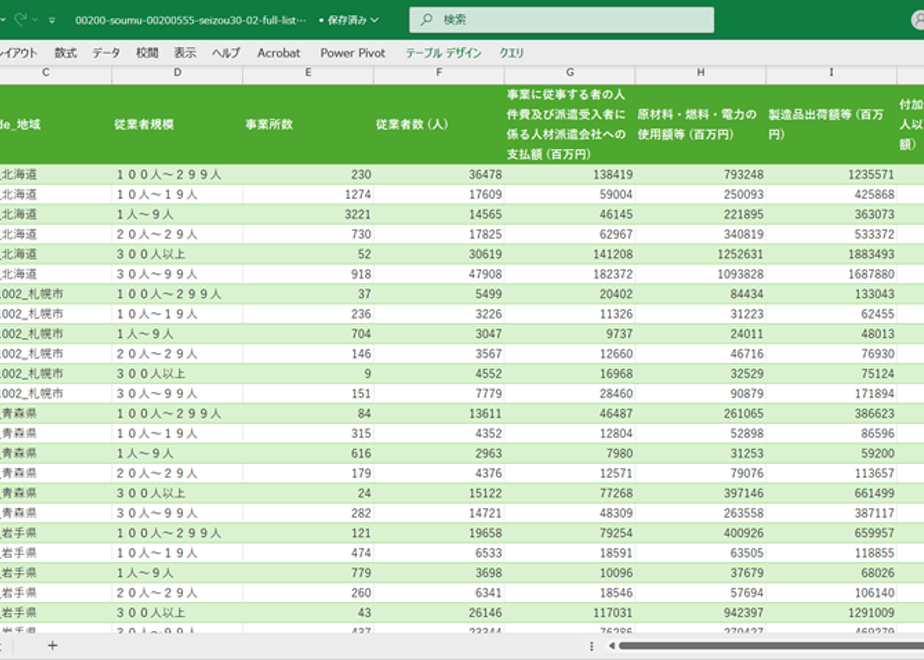924x660 pixels.
Task: Click the 人材派遣会社への支払額 header cell
Action: coord(570,124)
